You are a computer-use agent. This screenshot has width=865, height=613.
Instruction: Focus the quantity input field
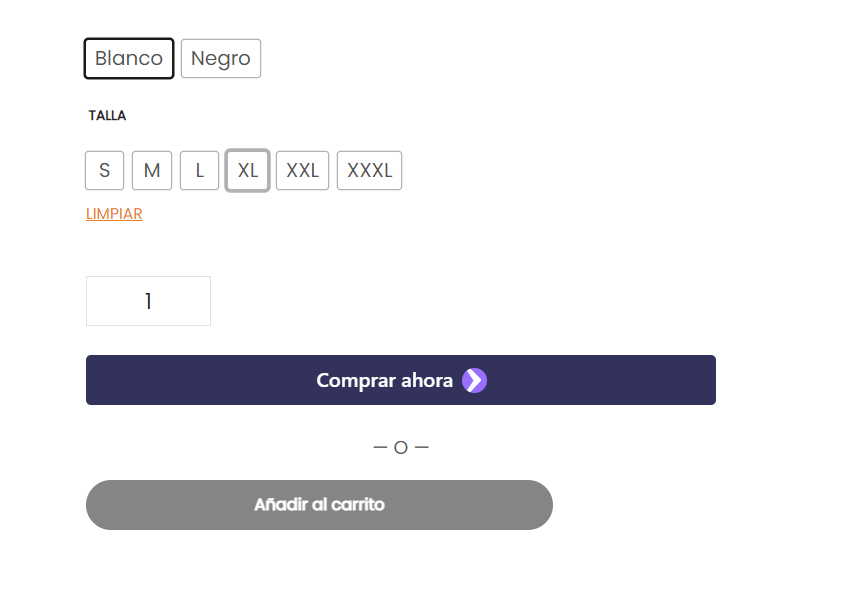148,301
